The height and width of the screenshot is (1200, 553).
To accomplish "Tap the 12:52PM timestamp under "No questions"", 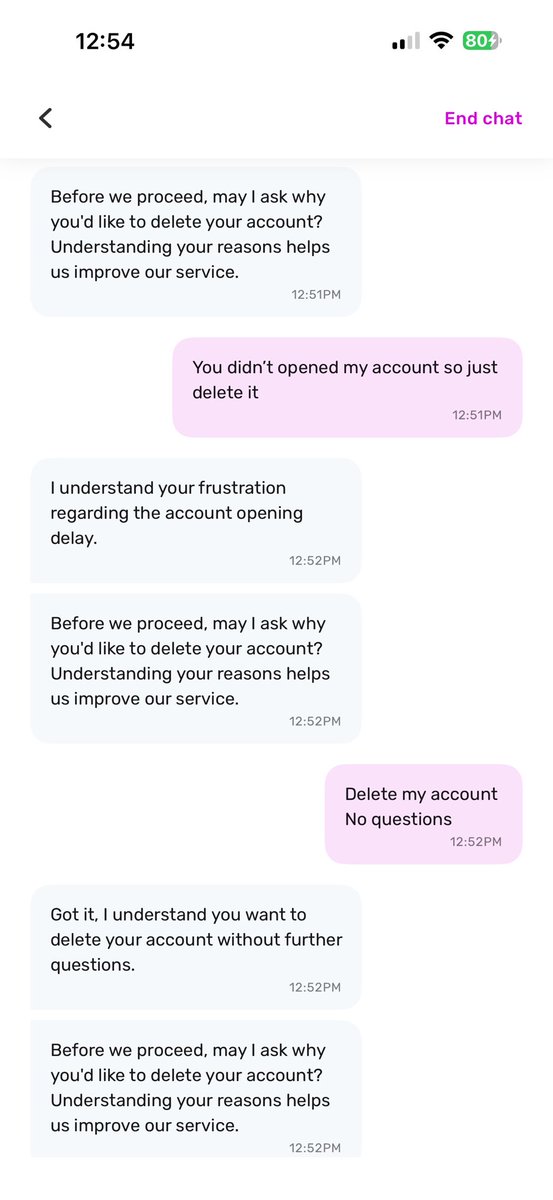I will pos(476,842).
